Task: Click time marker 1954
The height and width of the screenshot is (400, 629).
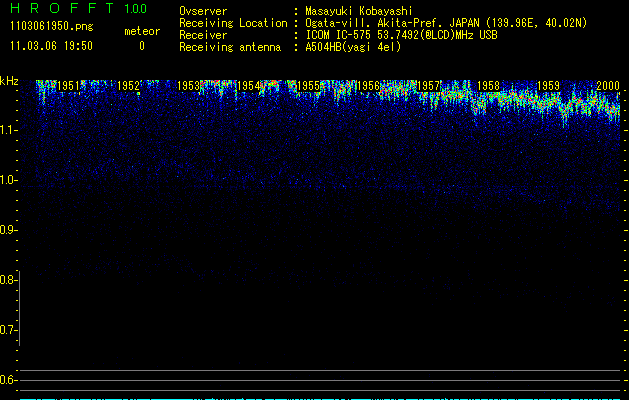Action: click(x=248, y=86)
